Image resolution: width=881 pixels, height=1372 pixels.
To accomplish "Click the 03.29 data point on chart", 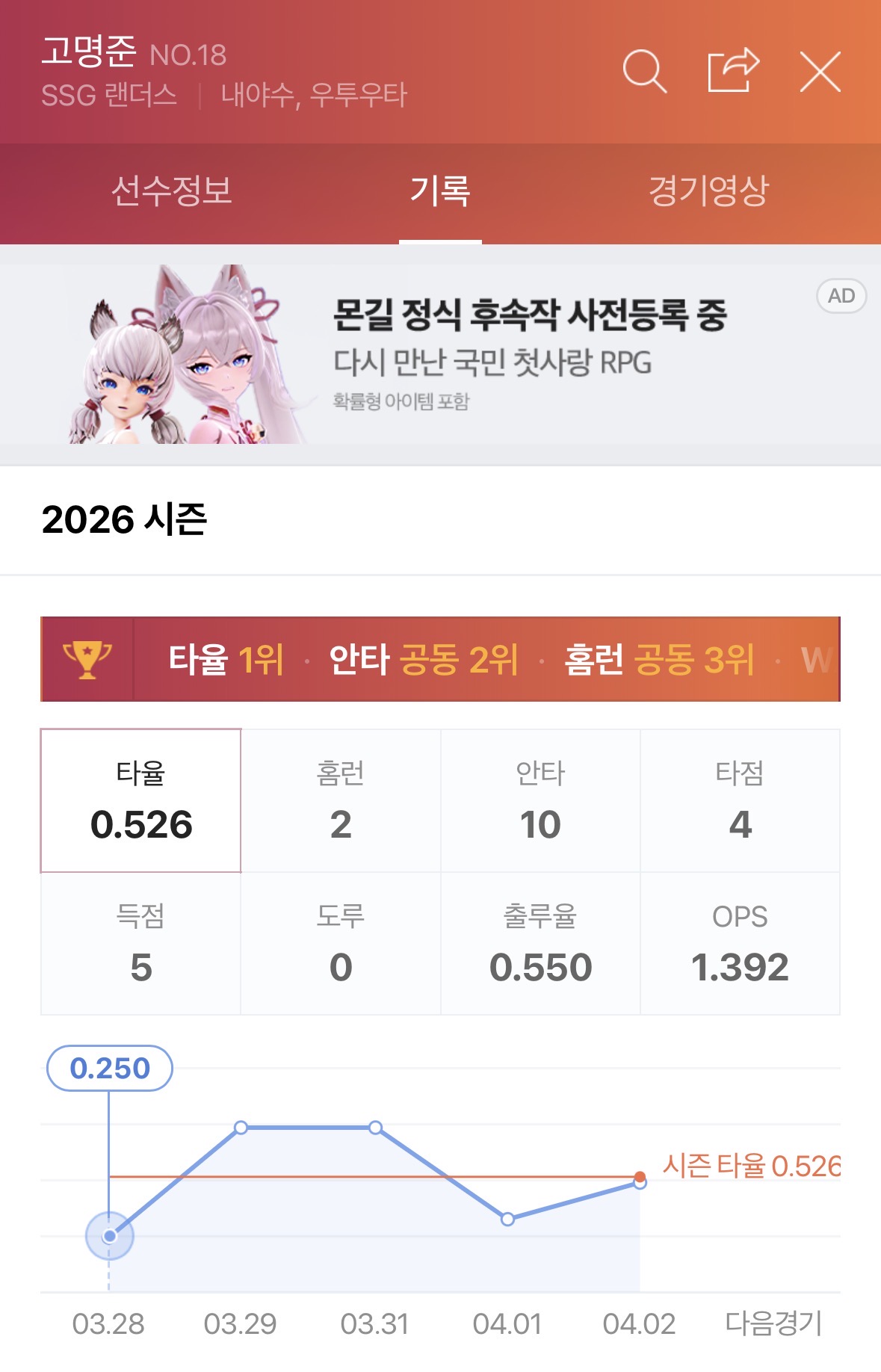I will point(241,1128).
